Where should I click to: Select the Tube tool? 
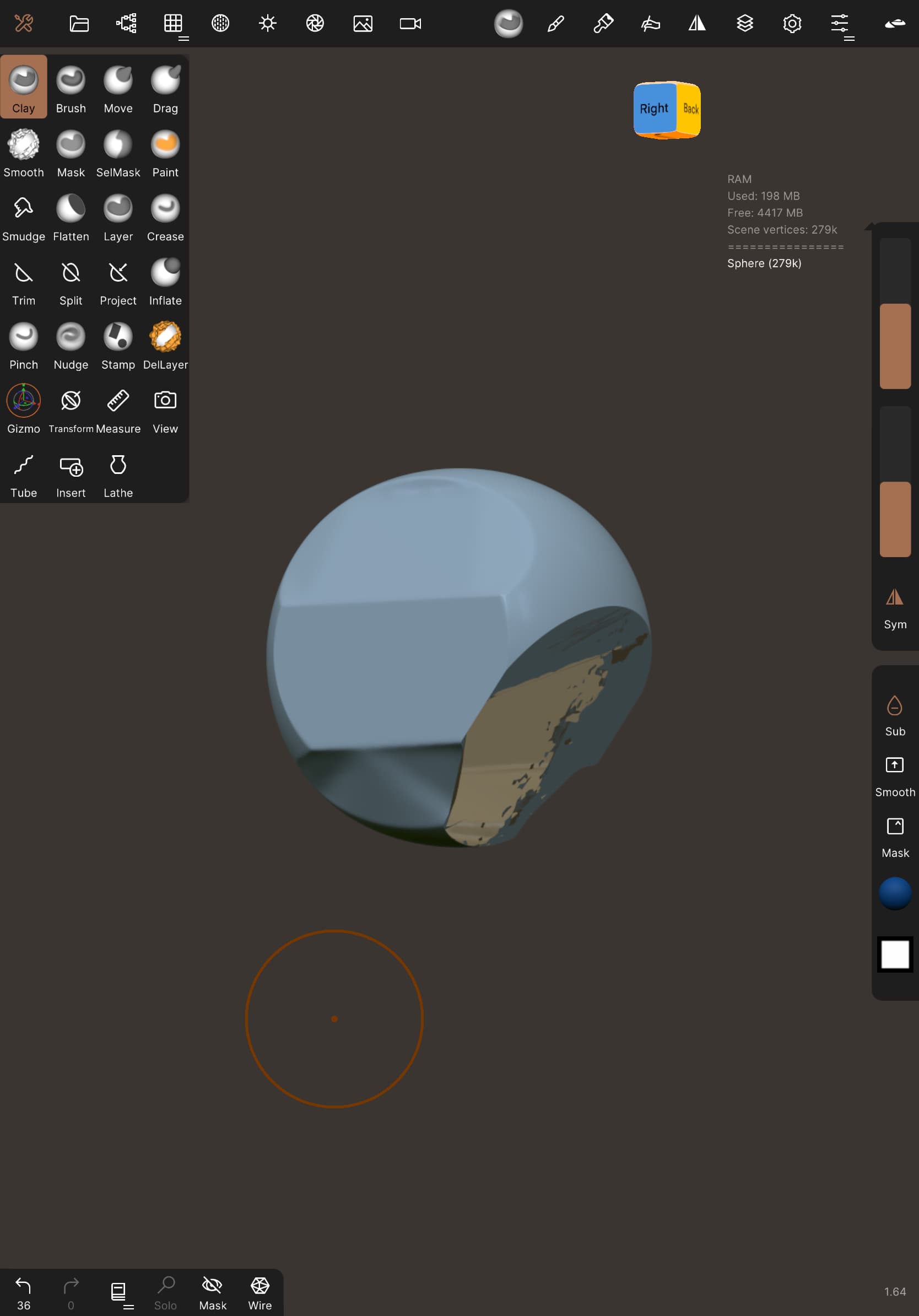[x=24, y=472]
